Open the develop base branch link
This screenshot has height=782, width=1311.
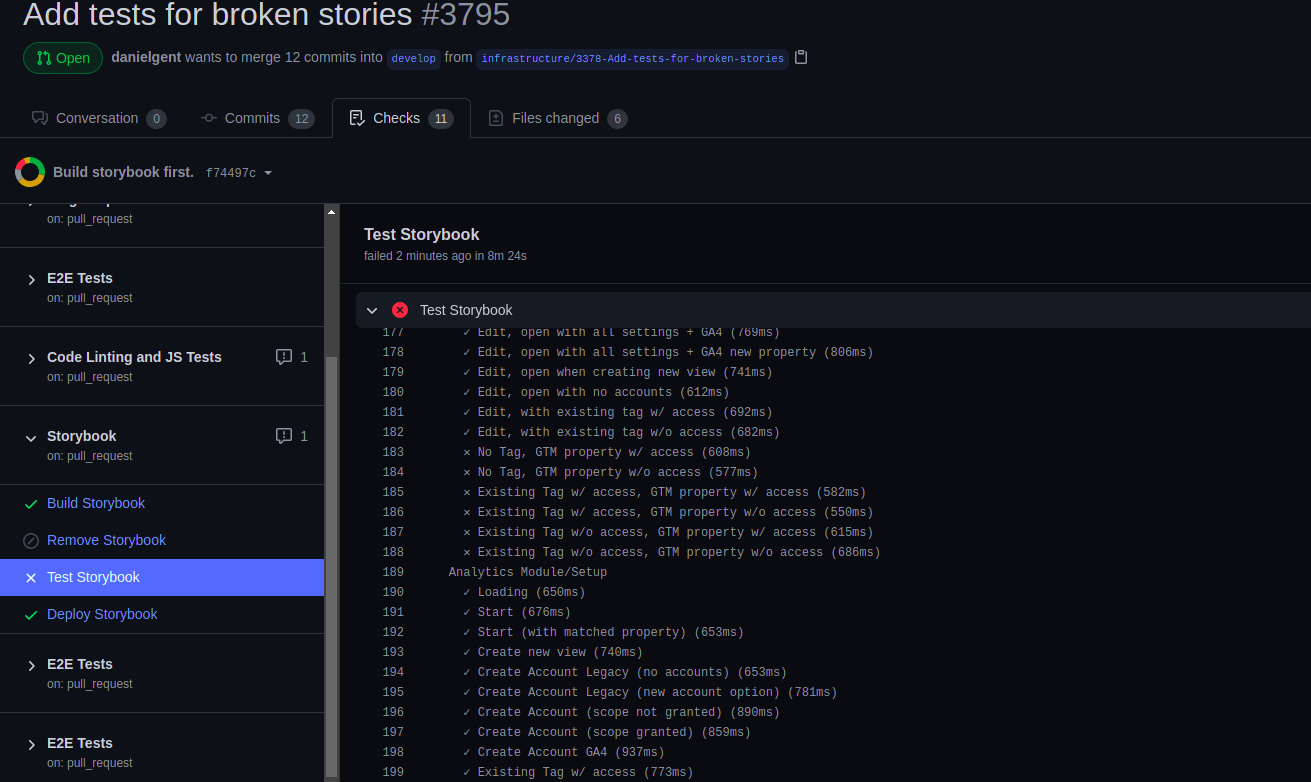[x=414, y=58]
